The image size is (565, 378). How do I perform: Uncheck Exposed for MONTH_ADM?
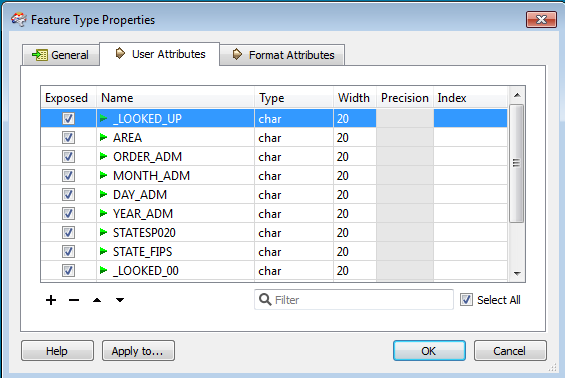pos(68,175)
